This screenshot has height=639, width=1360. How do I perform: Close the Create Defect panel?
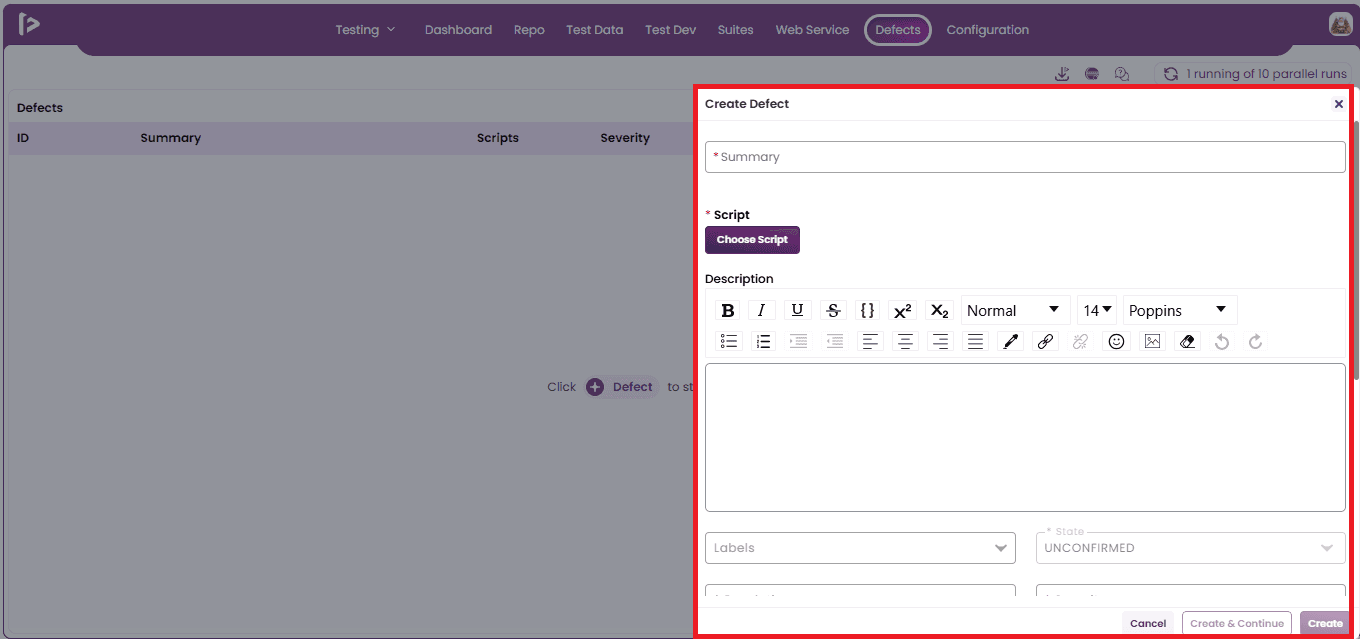[1339, 104]
